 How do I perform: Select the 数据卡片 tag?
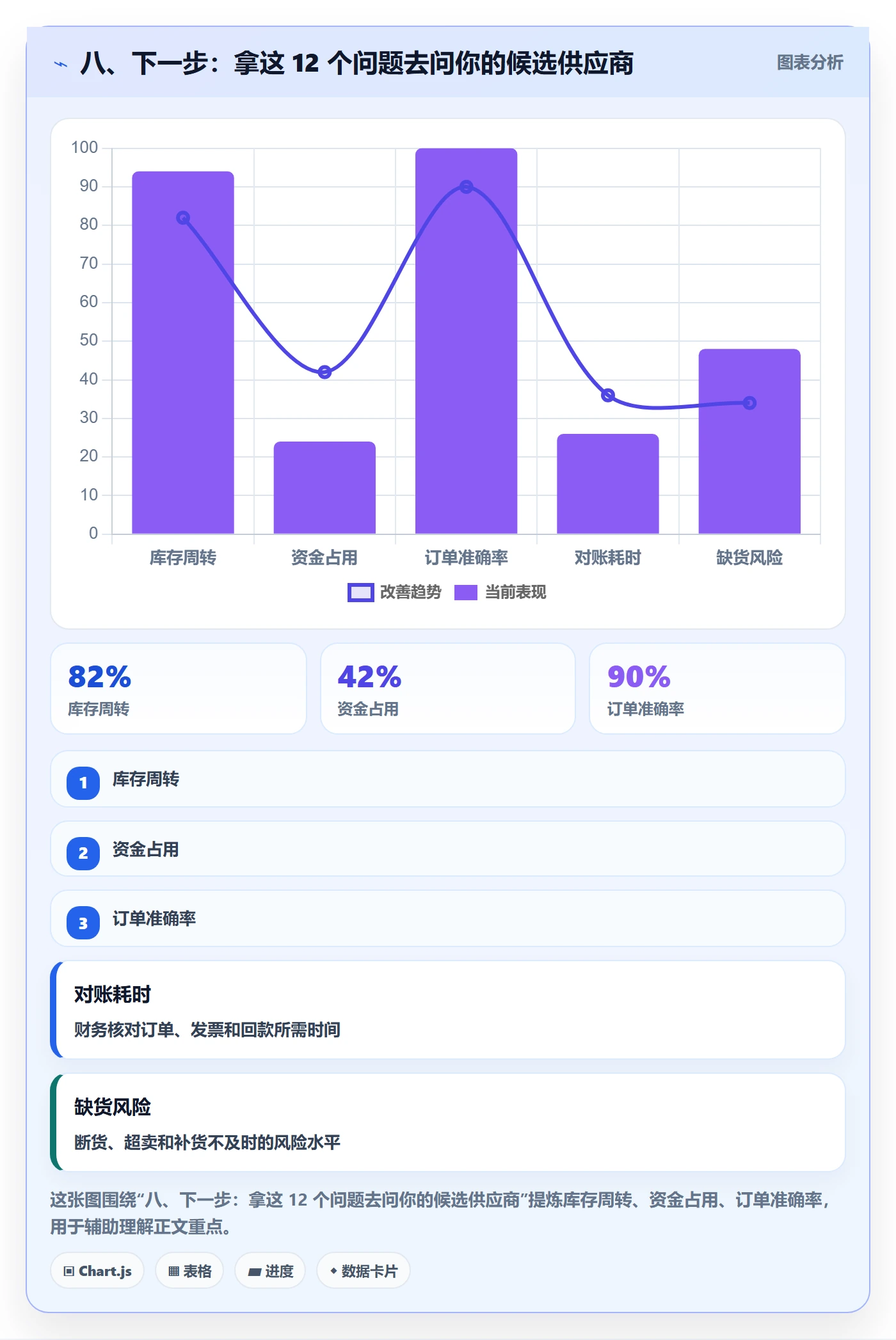click(364, 1271)
